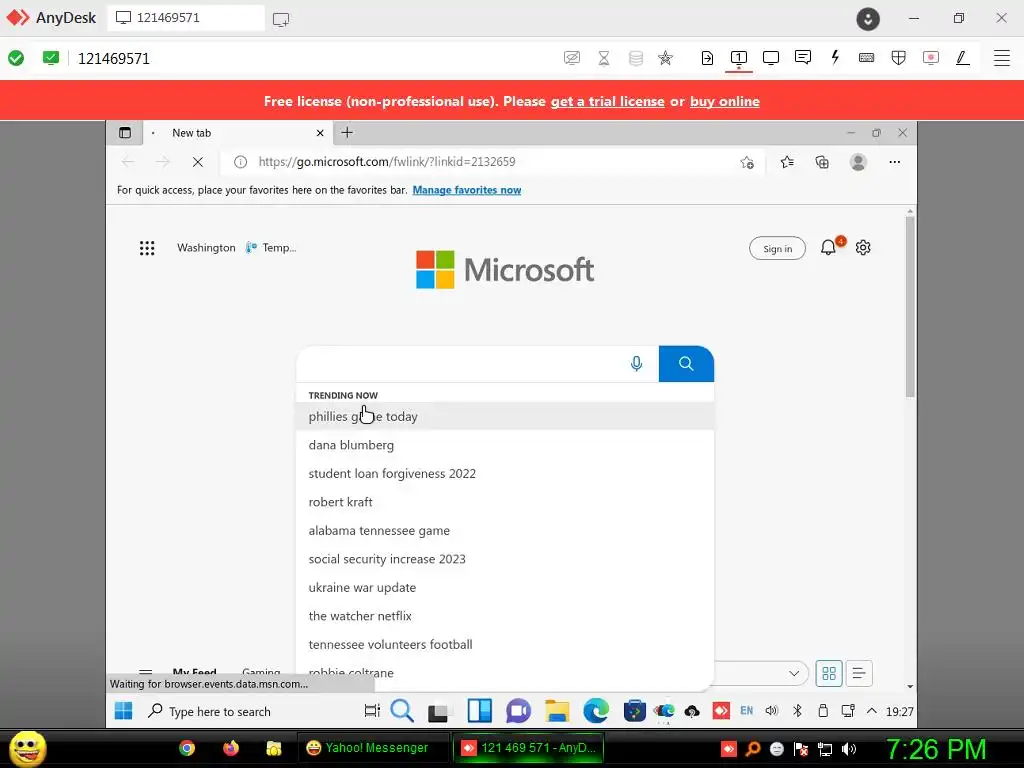Select remote display 1 icon

pos(739,57)
